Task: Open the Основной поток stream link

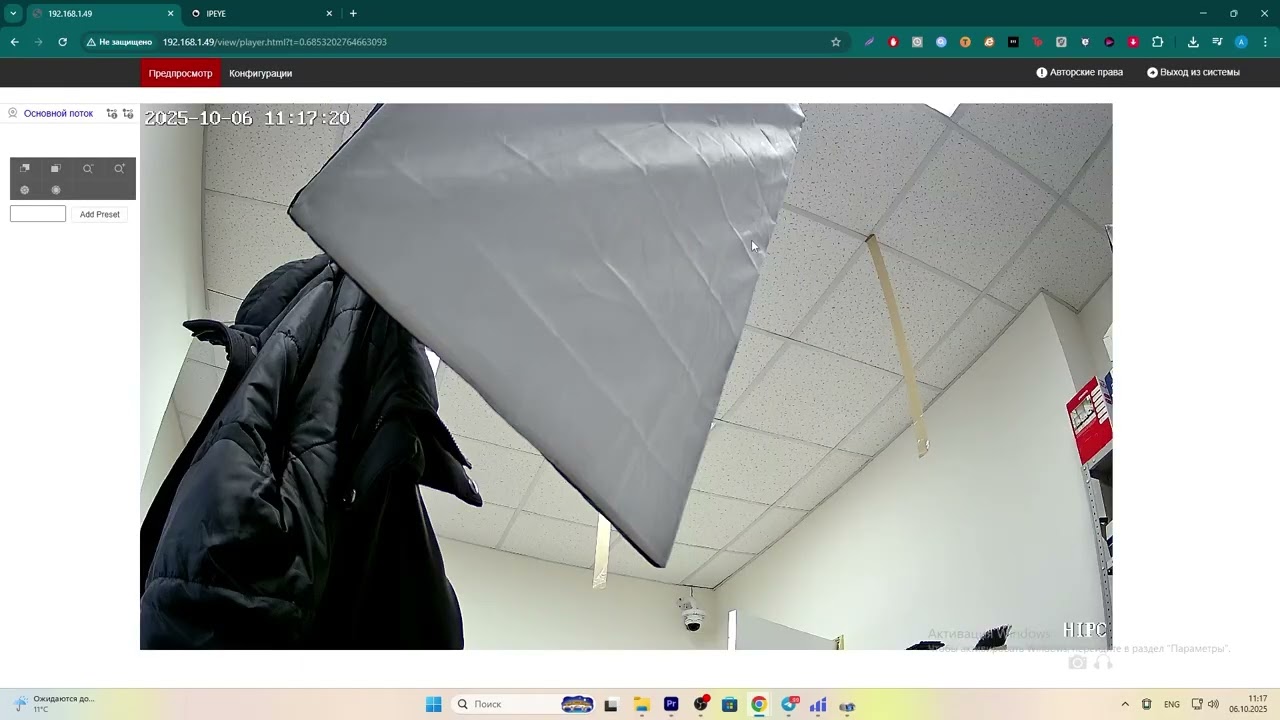Action: pos(58,114)
